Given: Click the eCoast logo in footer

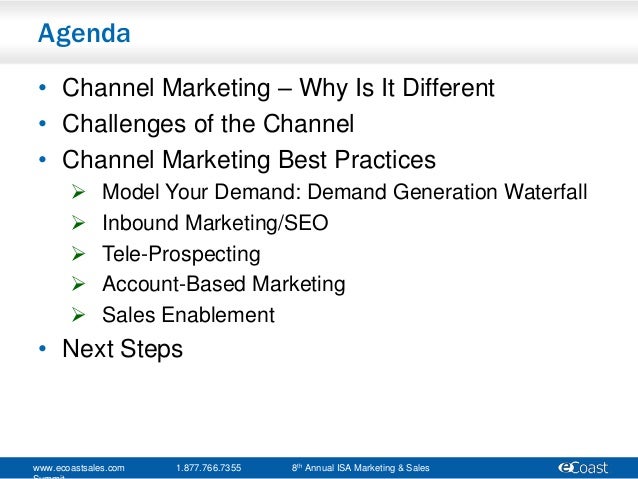Looking at the screenshot, I should pos(583,468).
